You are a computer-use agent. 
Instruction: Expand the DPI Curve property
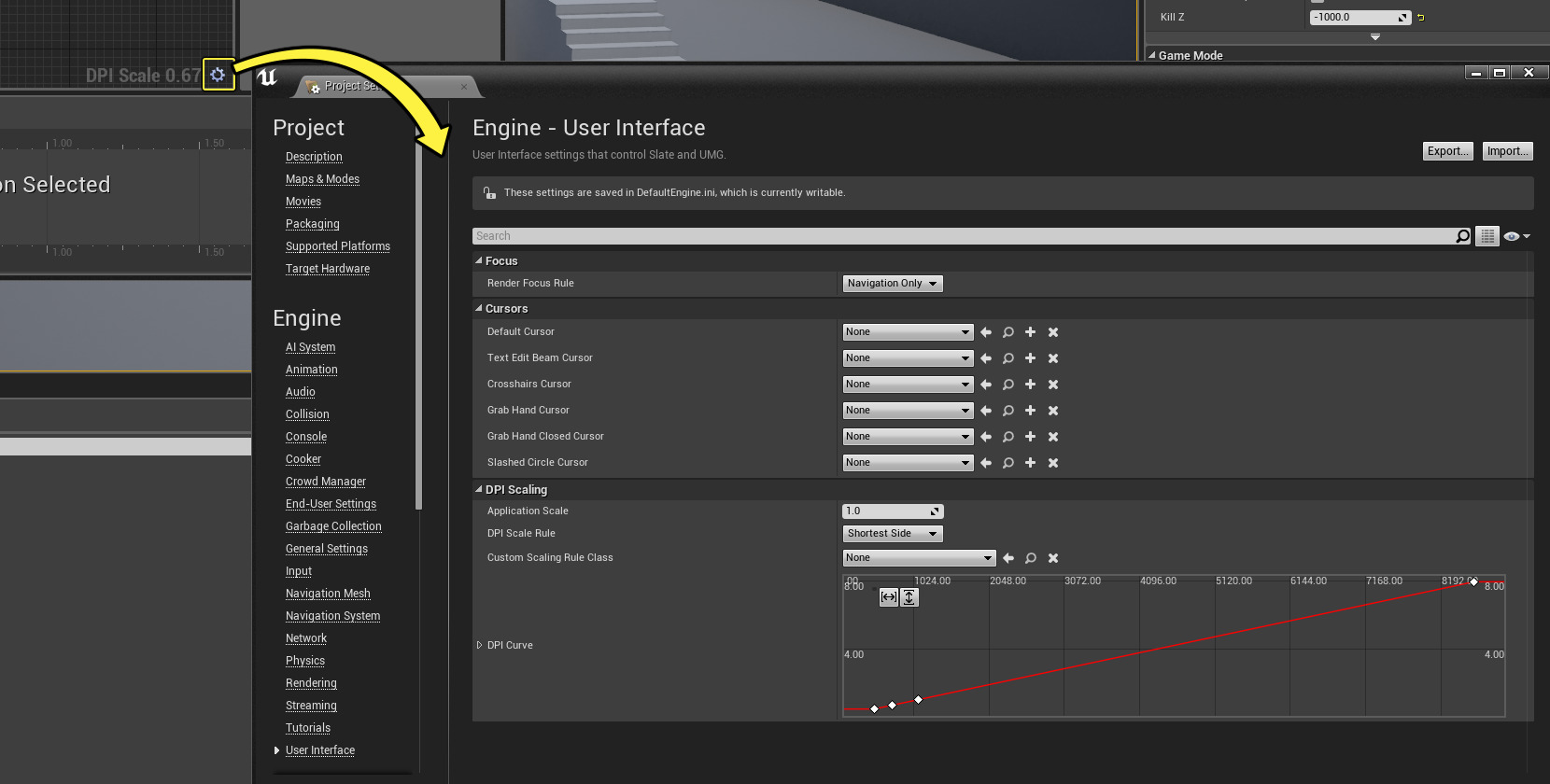480,645
